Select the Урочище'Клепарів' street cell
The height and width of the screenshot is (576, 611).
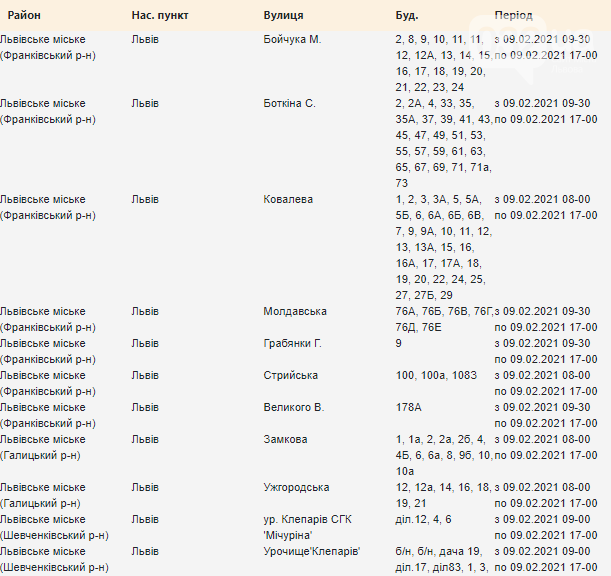[312, 551]
